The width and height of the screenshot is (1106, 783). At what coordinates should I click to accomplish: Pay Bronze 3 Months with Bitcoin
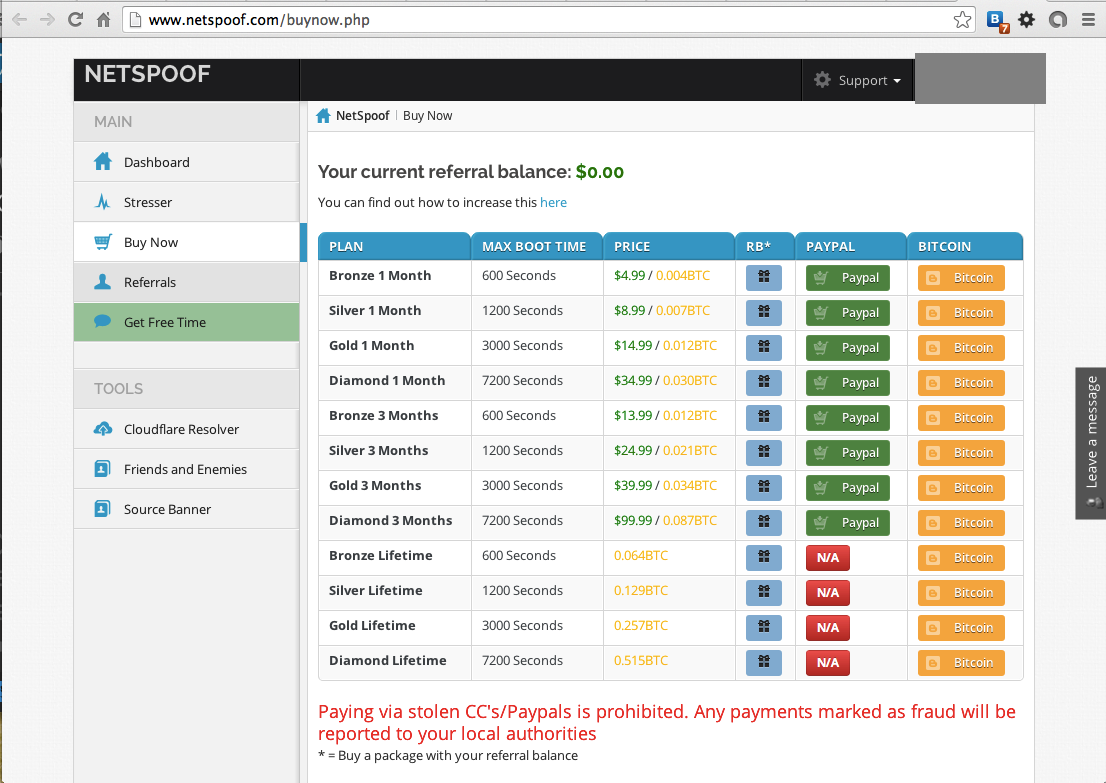(961, 418)
